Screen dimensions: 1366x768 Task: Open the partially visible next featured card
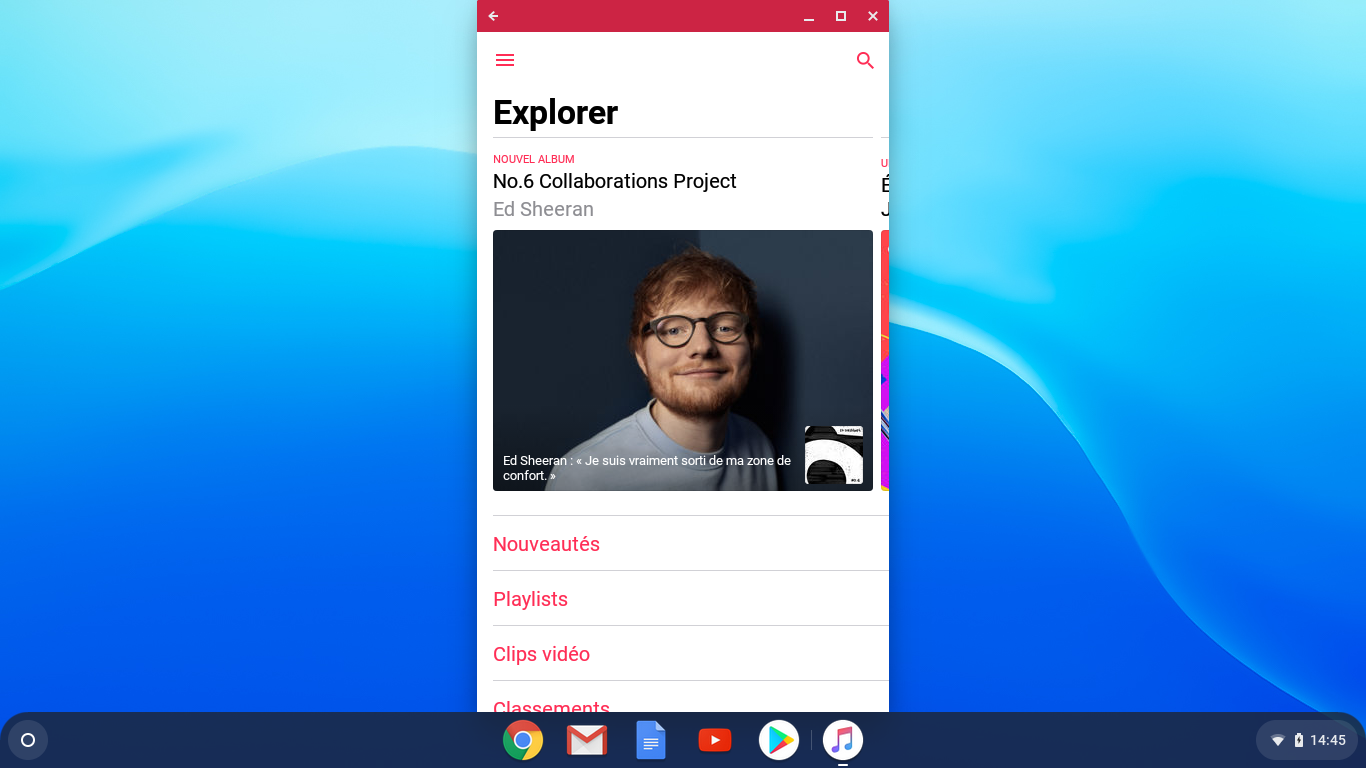click(x=885, y=360)
